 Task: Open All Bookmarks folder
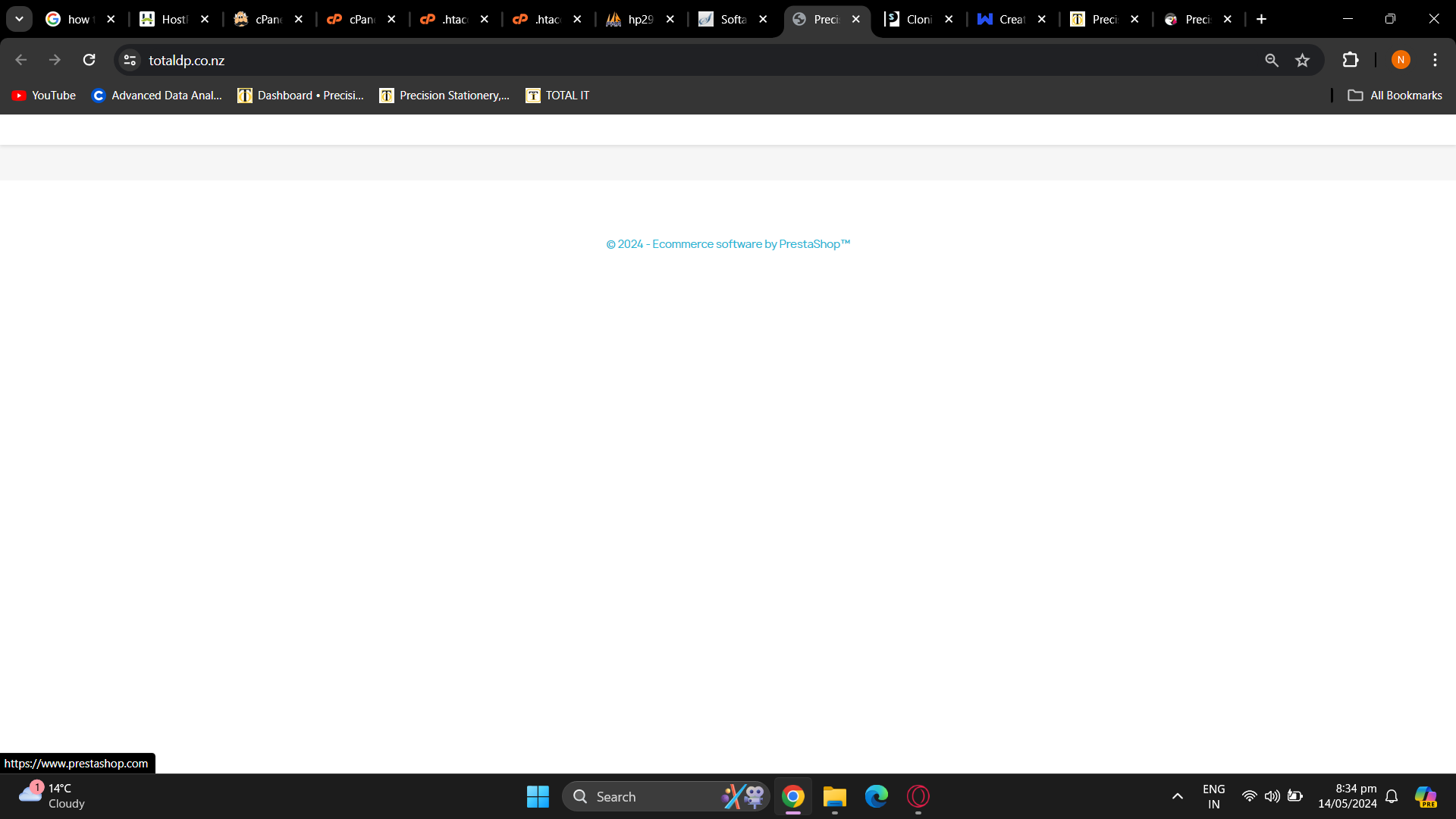(x=1395, y=96)
